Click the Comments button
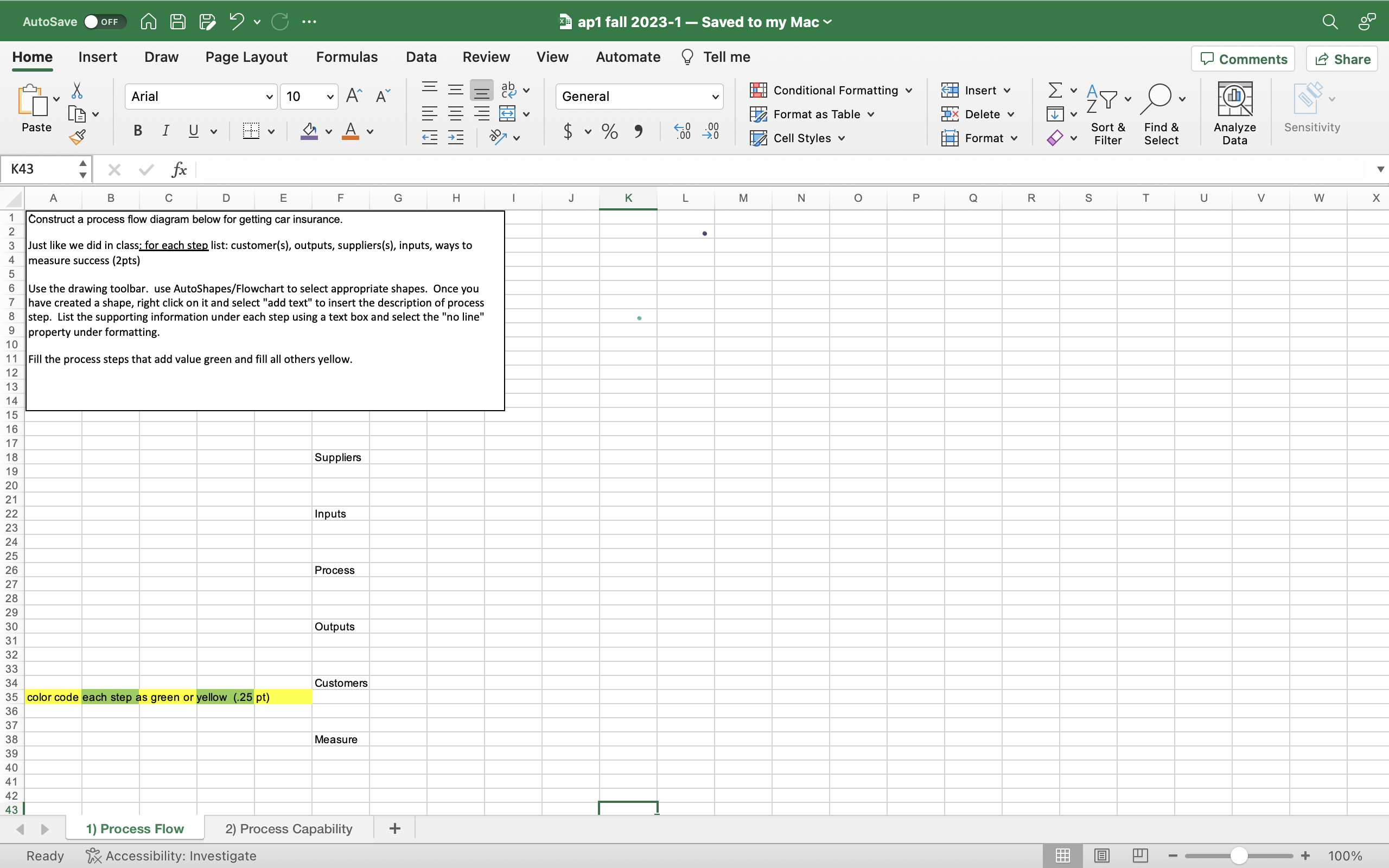Screen dimensions: 1389x868 [1243, 59]
